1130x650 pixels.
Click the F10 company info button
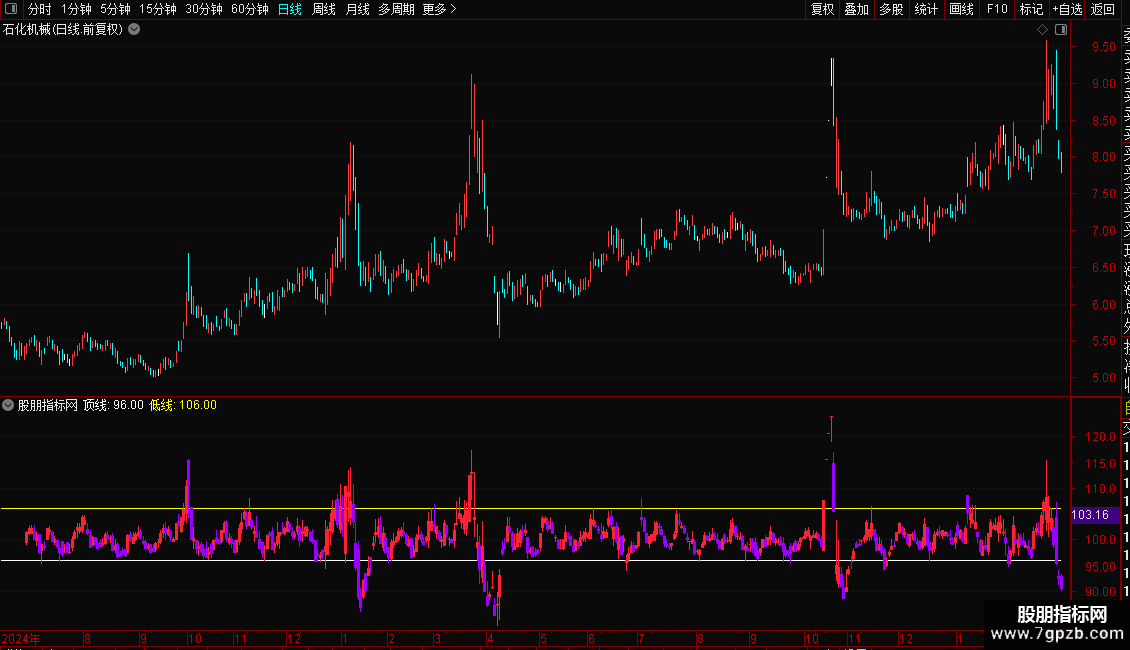(x=997, y=9)
